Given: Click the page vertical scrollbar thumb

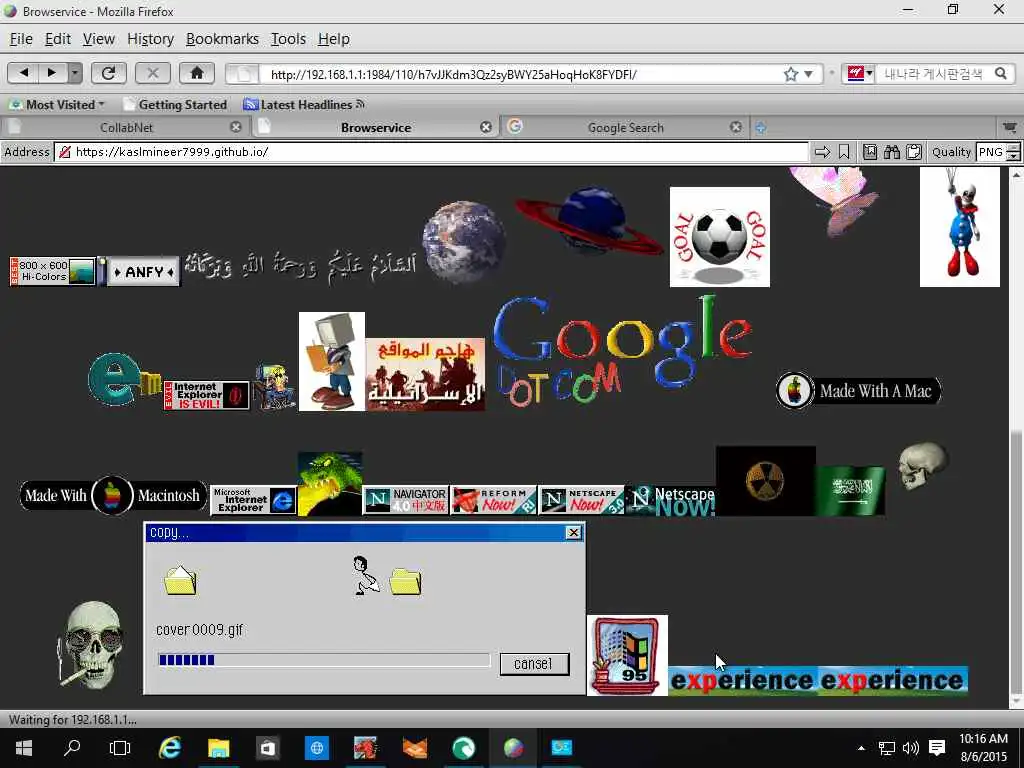Looking at the screenshot, I should coord(1016,562).
